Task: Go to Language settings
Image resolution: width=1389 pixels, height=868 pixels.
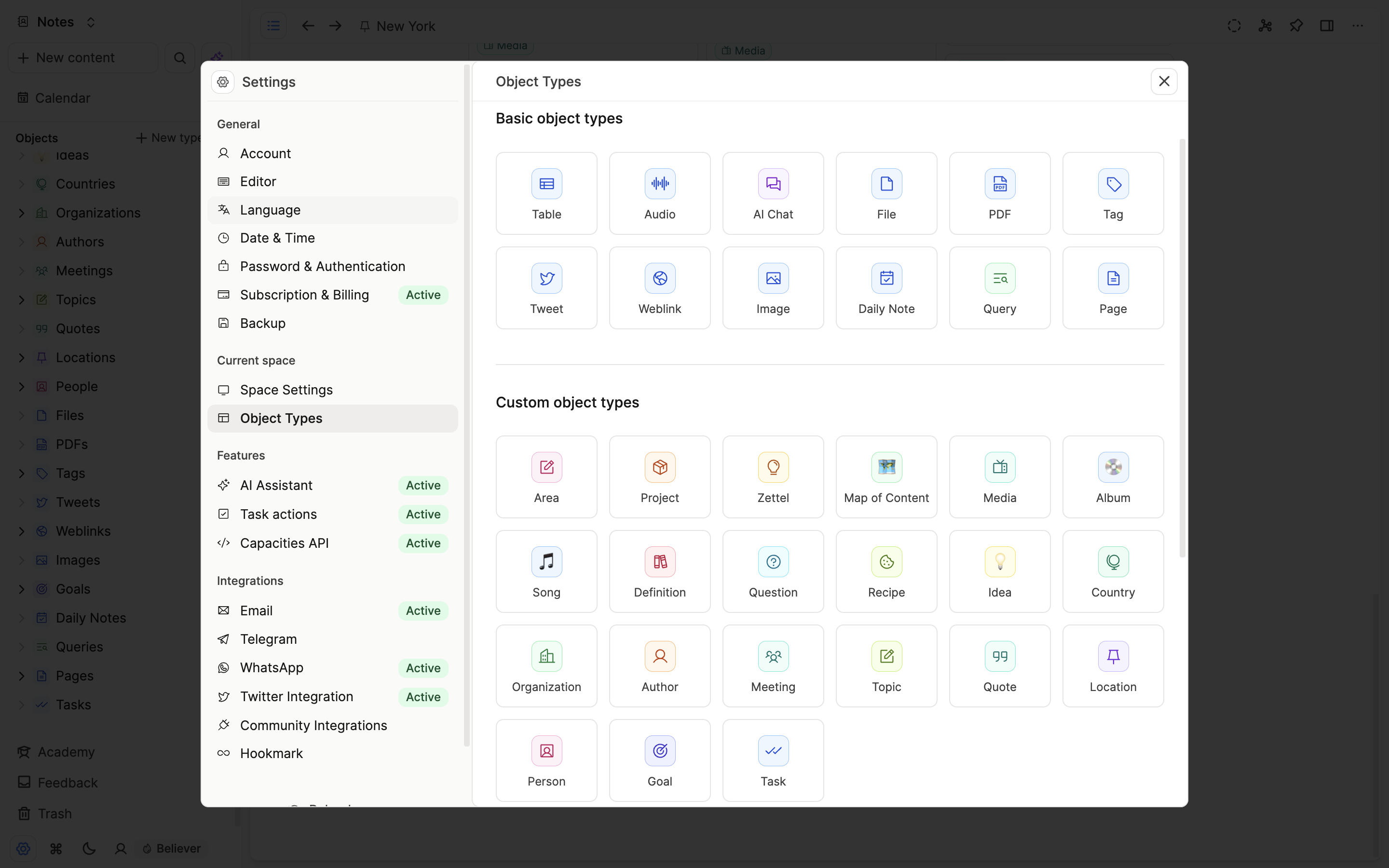Action: coord(332,210)
